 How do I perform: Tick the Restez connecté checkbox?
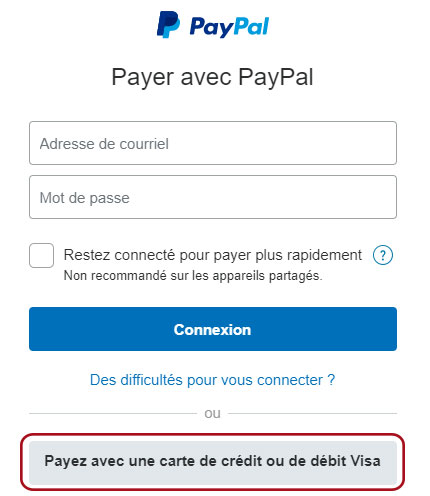point(41,255)
